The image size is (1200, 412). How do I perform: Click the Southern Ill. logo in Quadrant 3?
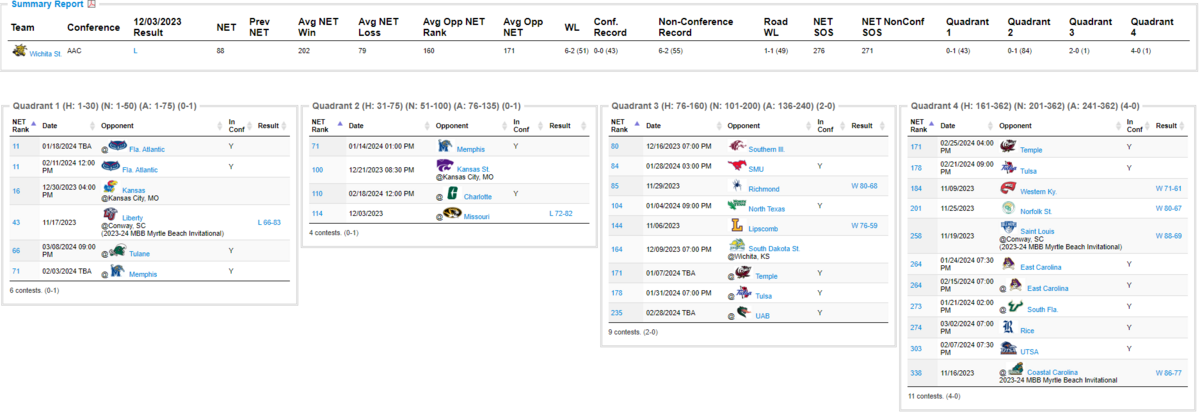click(x=736, y=146)
